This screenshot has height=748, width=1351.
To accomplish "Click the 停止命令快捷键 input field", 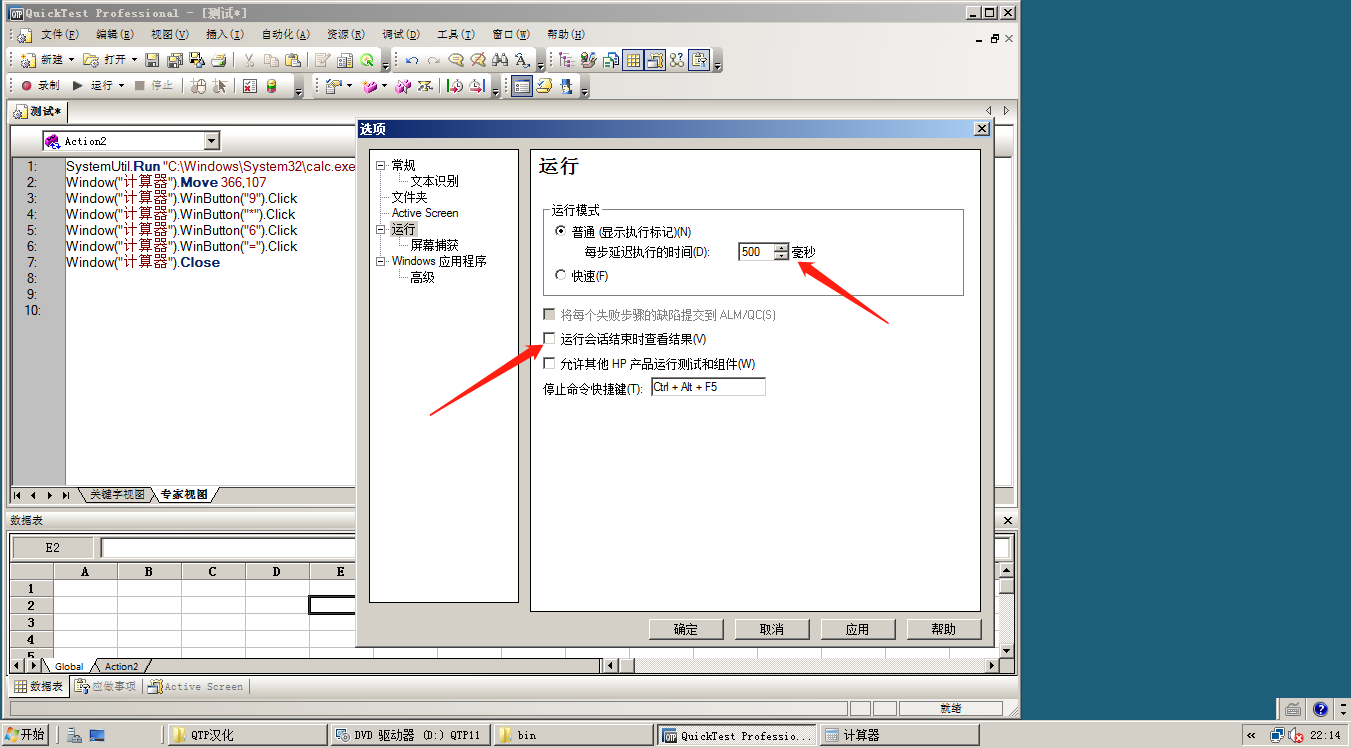I will pos(708,386).
